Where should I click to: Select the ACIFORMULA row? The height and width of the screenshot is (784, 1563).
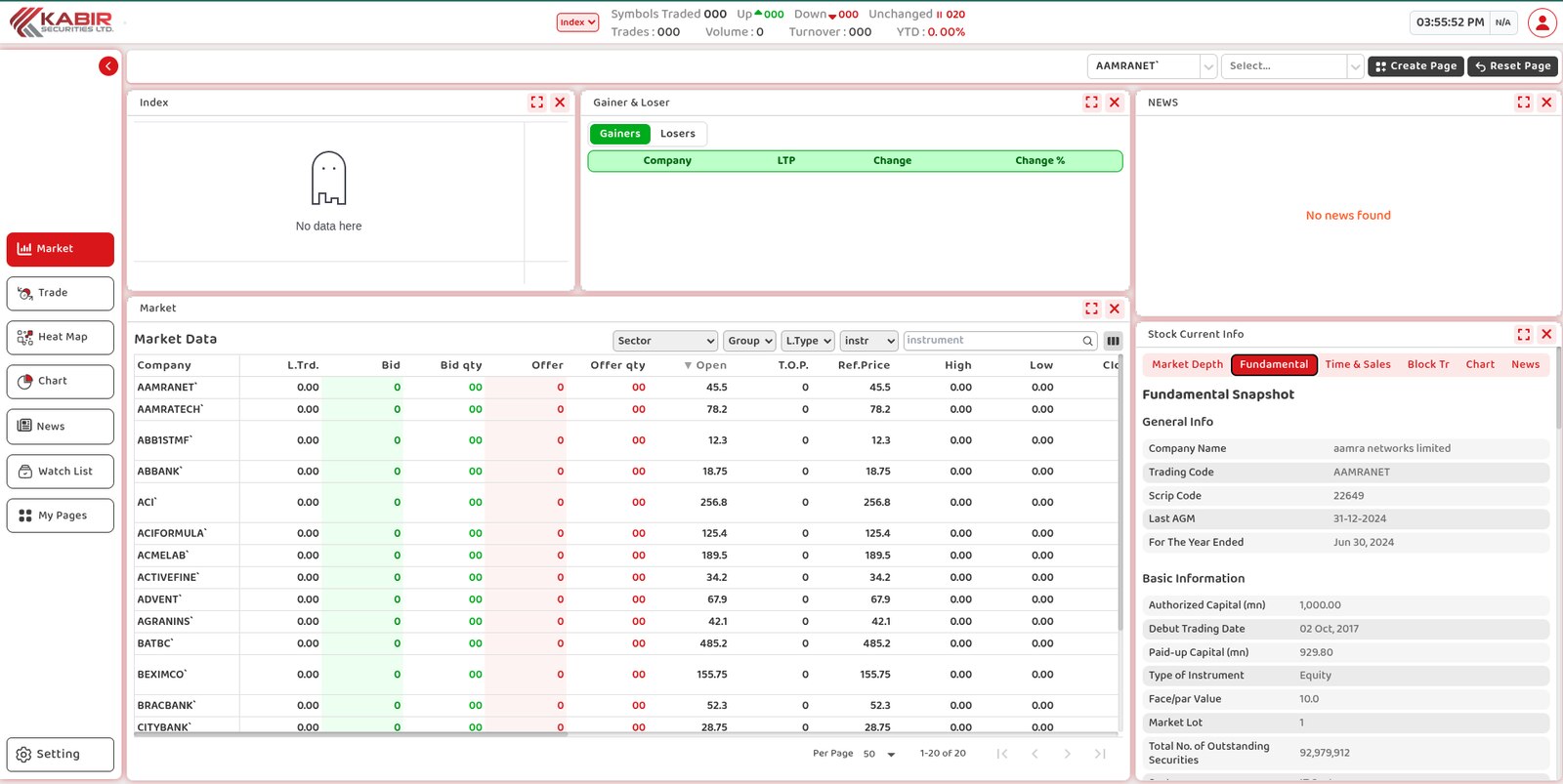coord(625,534)
